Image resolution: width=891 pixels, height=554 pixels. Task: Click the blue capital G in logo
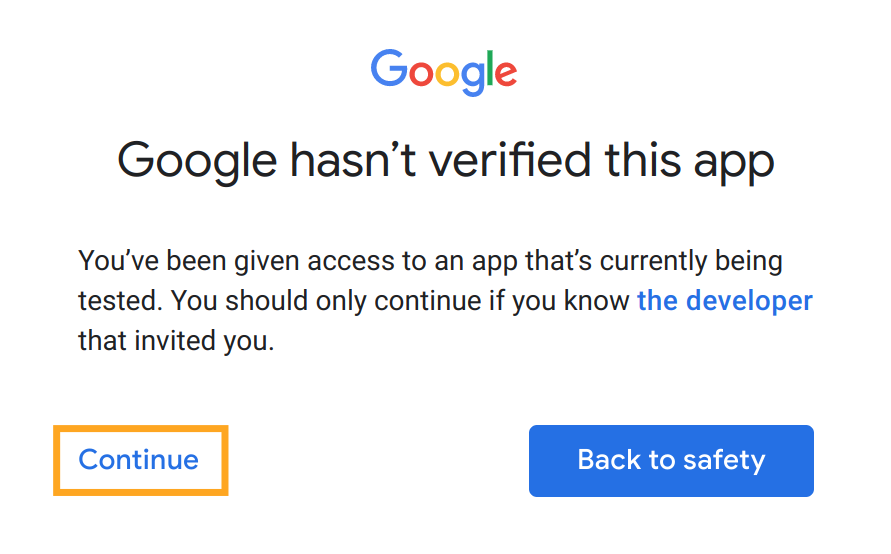click(389, 68)
